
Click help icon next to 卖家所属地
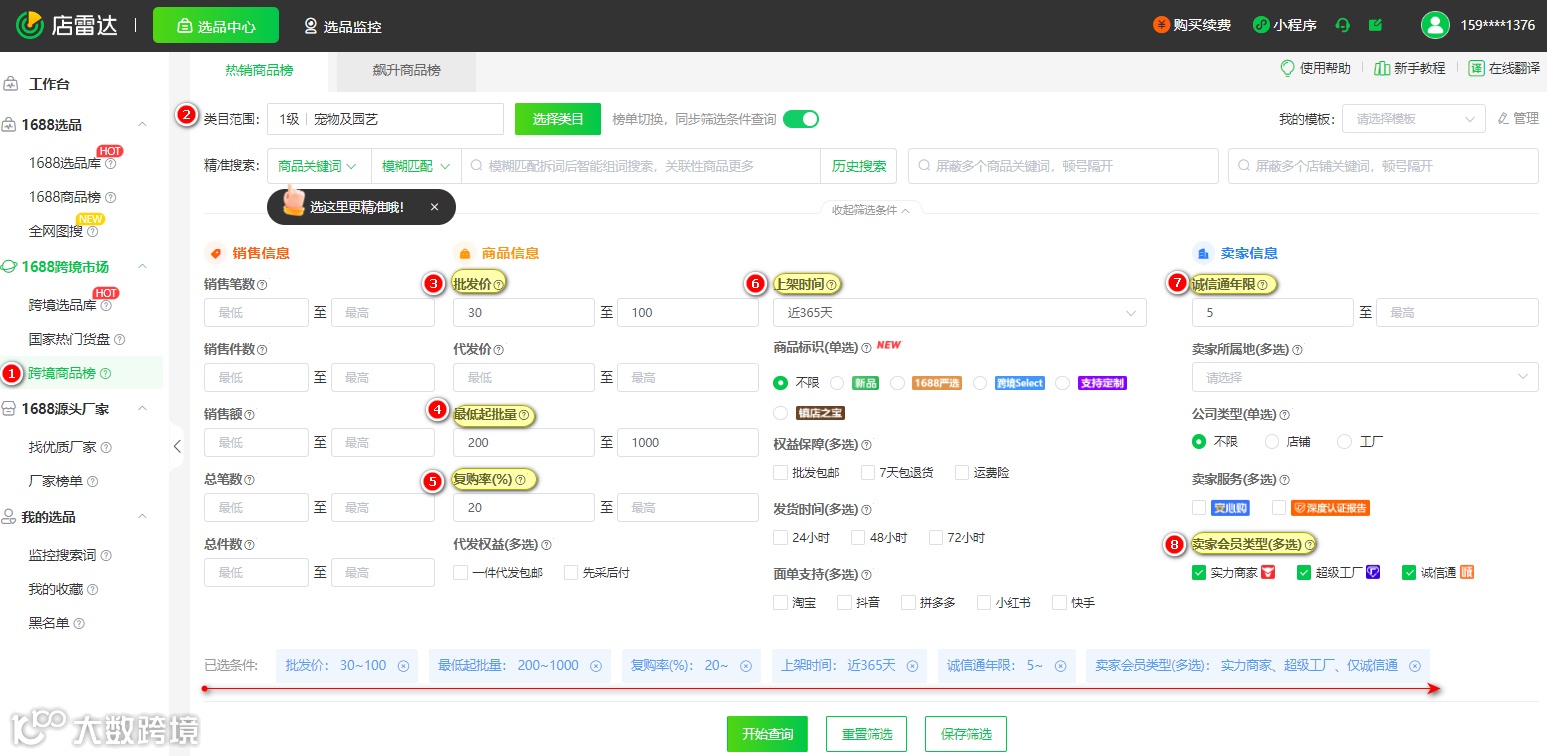click(1298, 350)
